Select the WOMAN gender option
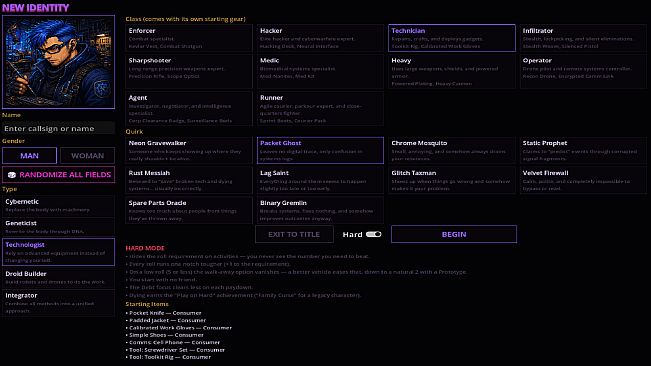The image size is (651, 366). tap(88, 156)
